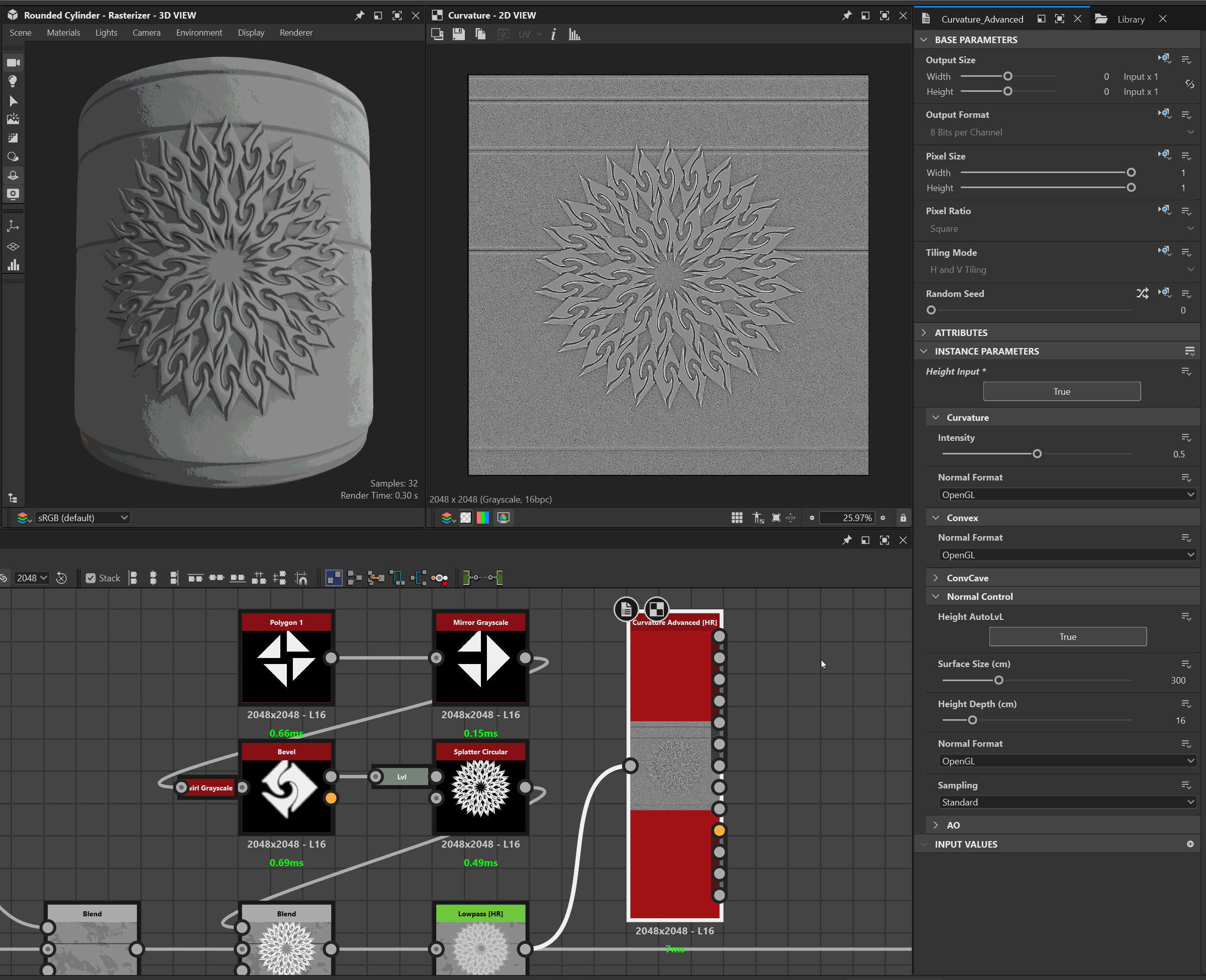
Task: Toggle the Stack checkbox in graph toolbar
Action: pos(90,578)
